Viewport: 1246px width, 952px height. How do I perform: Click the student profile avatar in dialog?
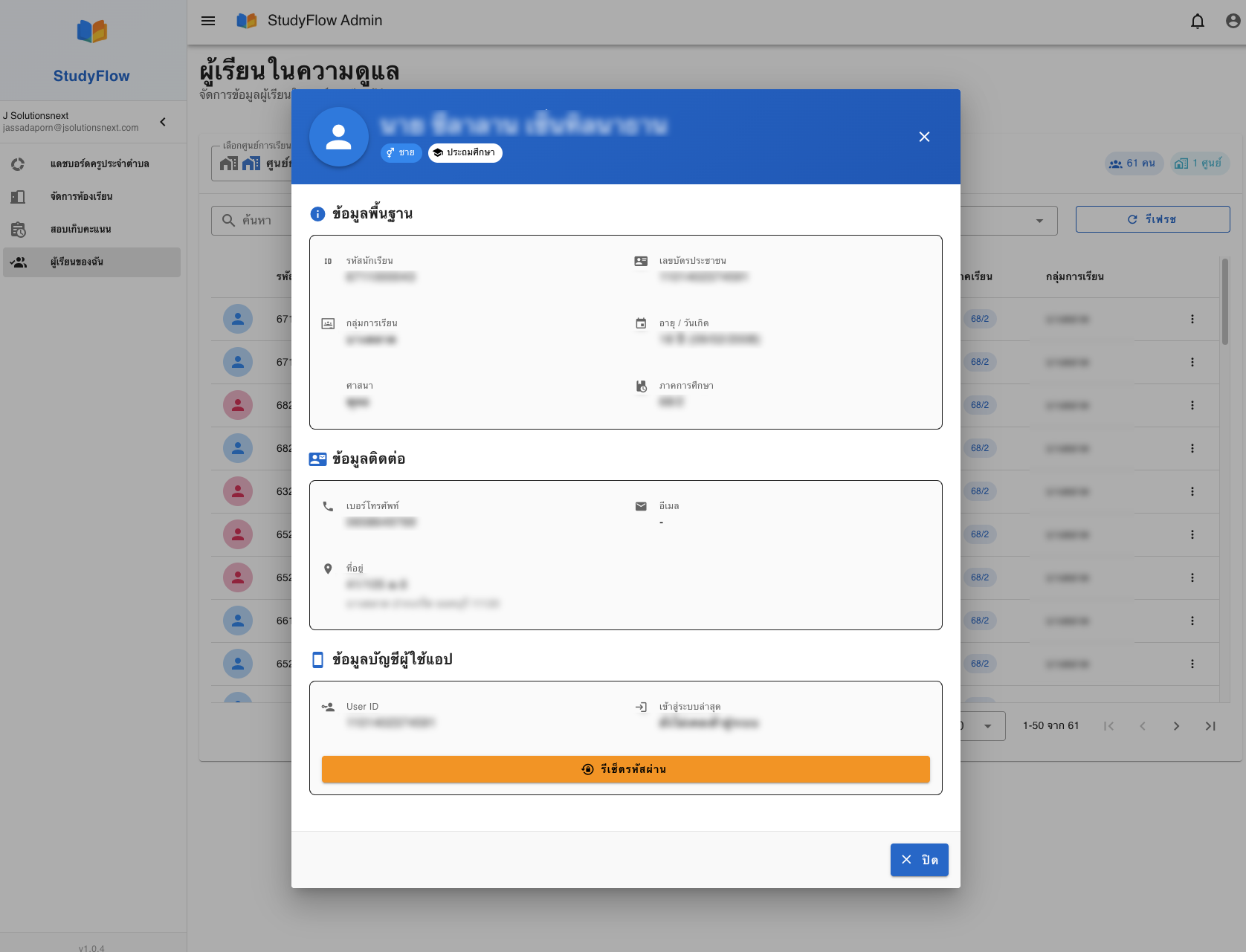point(339,137)
